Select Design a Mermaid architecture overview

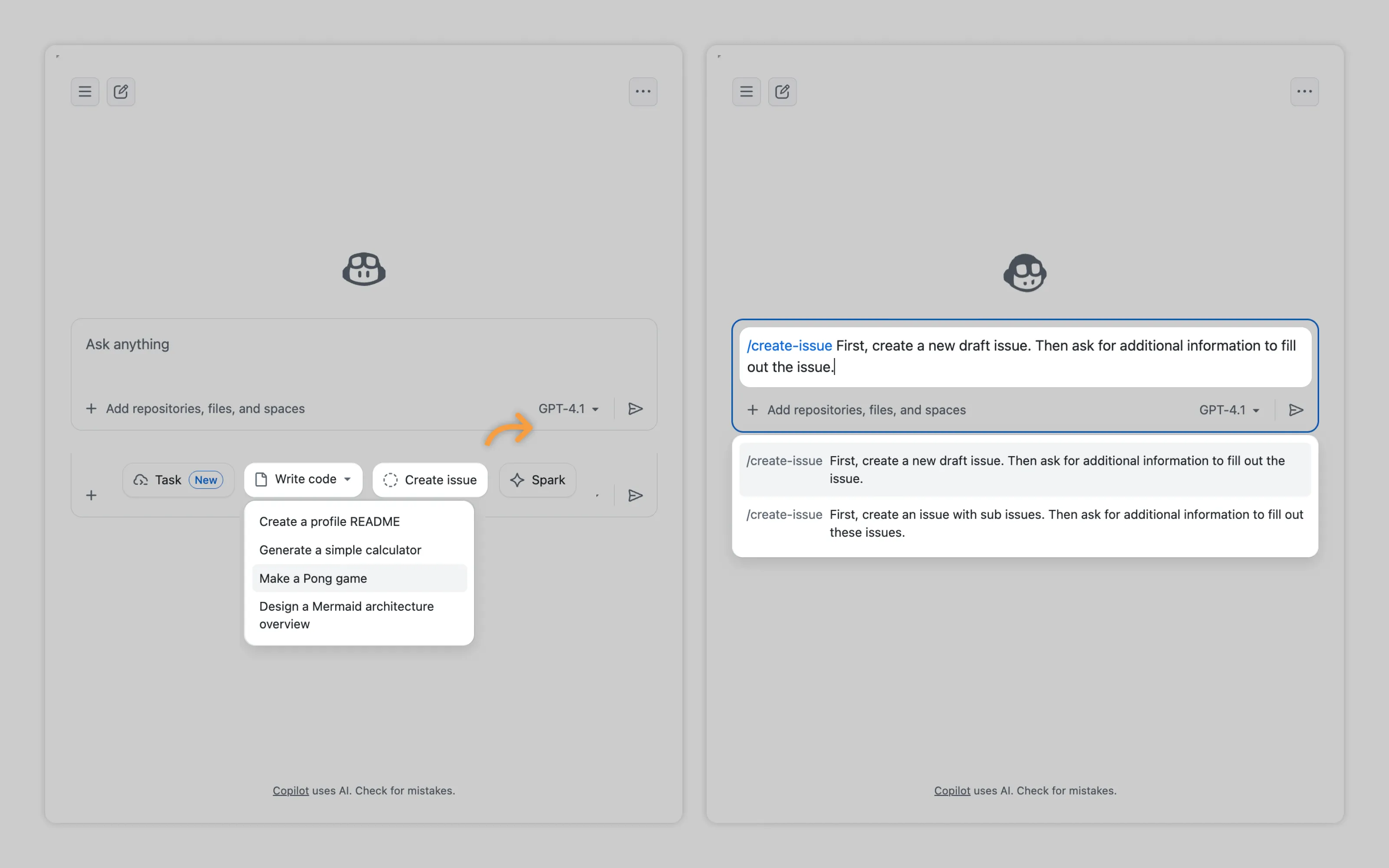point(346,615)
